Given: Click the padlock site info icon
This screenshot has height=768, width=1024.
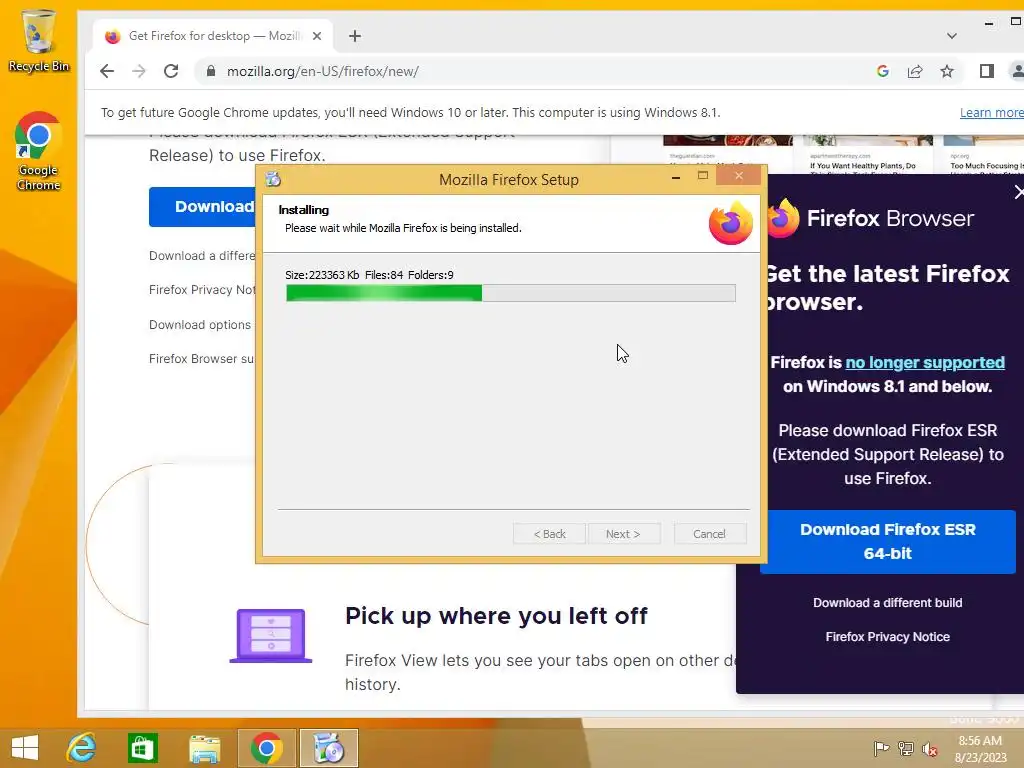Looking at the screenshot, I should pyautogui.click(x=210, y=71).
